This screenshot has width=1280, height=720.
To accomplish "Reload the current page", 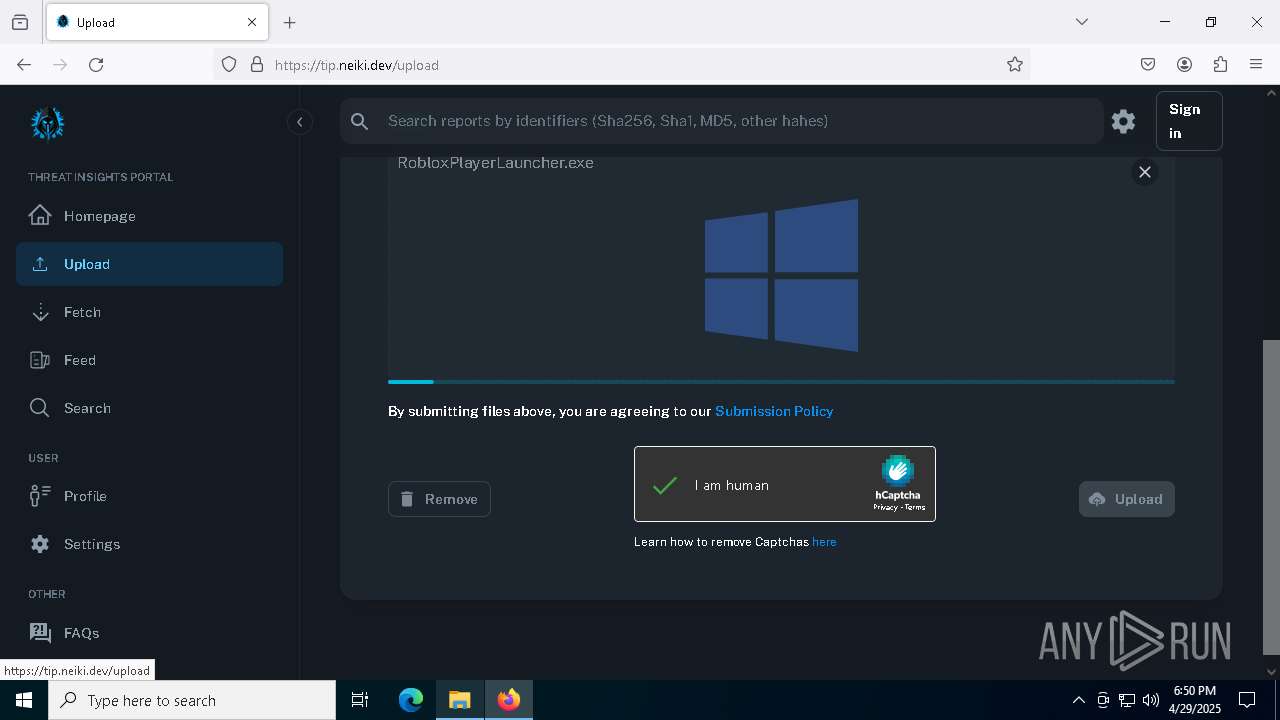I will click(x=96, y=64).
